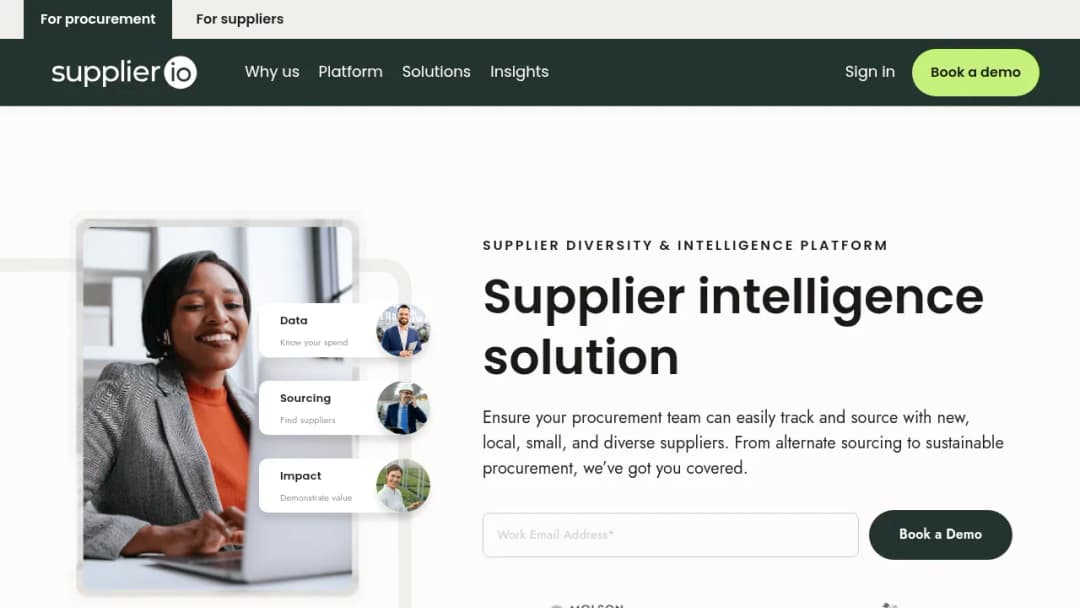Click the "Supplier intelligence solution" headline
This screenshot has height=608, width=1080.
[x=733, y=326]
